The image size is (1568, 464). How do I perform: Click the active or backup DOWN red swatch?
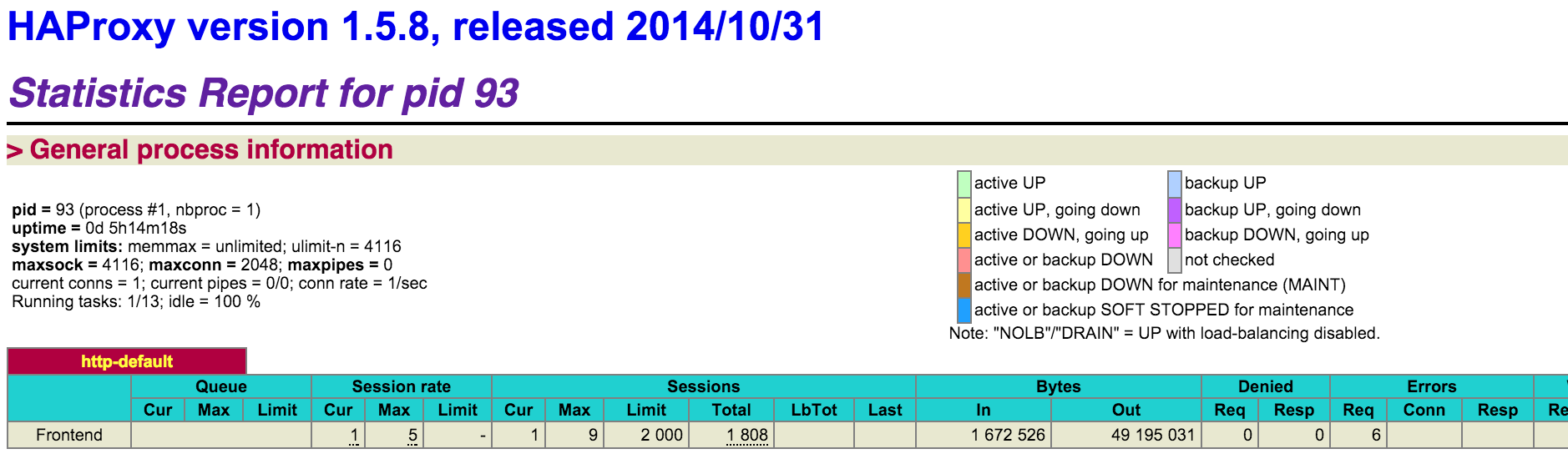coord(964,260)
